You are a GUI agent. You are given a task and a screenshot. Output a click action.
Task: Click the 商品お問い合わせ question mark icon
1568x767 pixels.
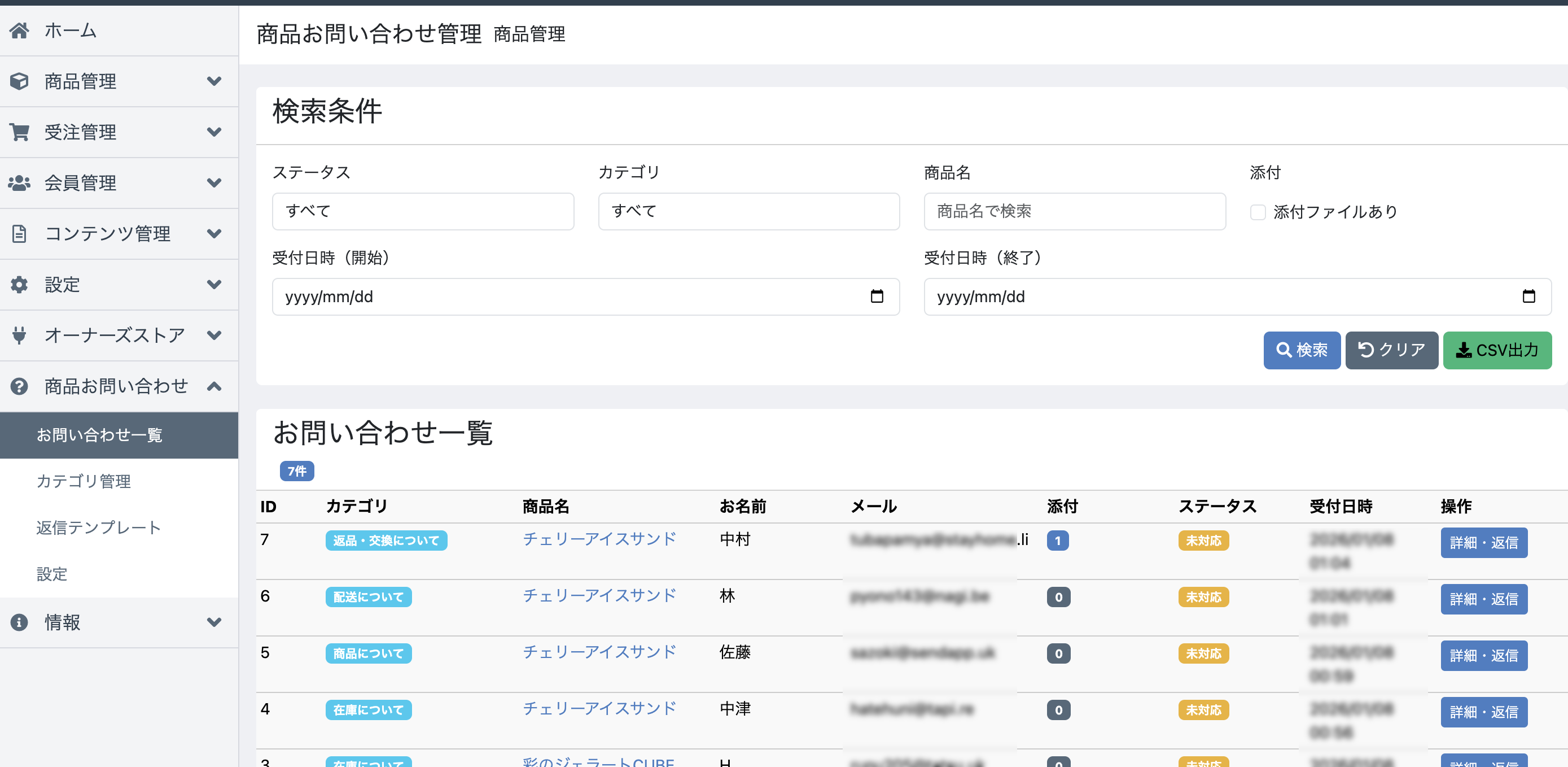pos(19,386)
